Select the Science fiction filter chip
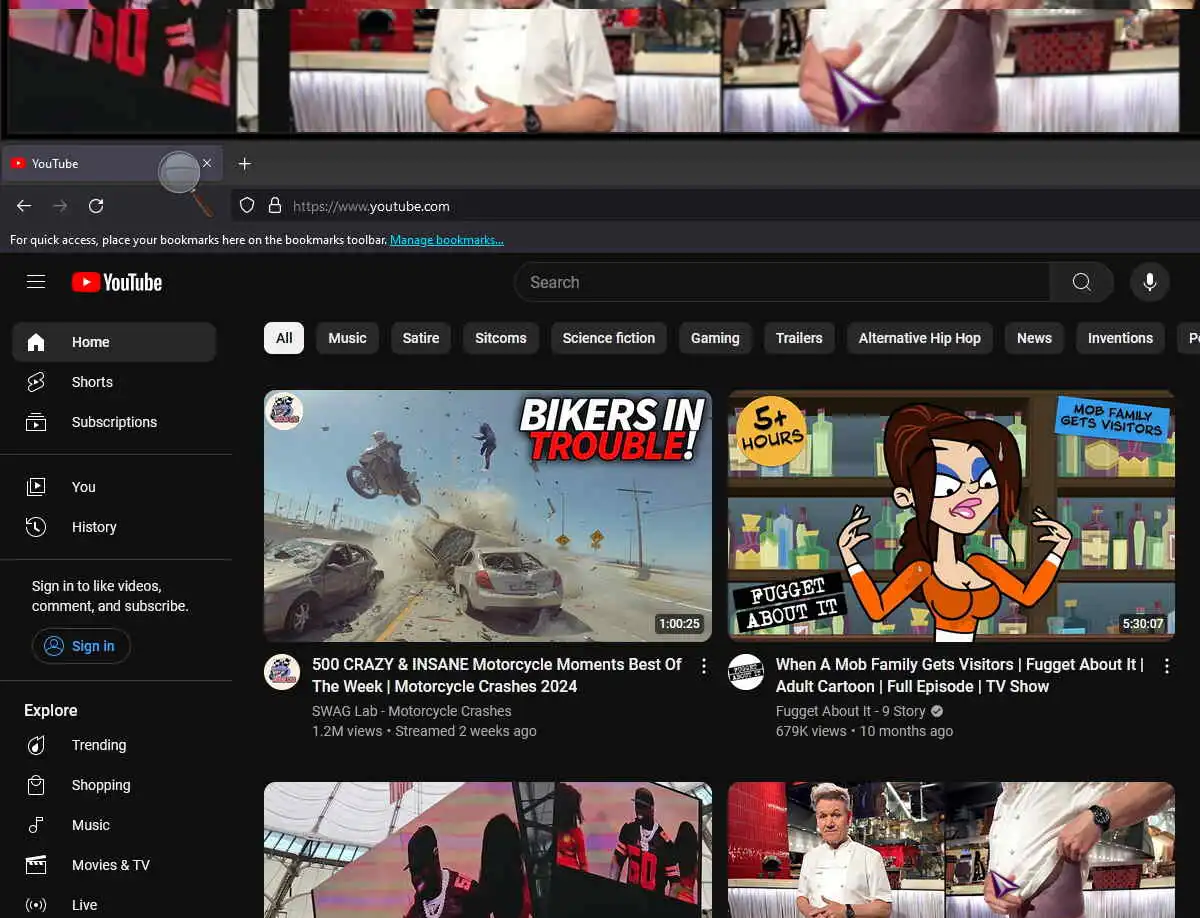 pos(609,338)
